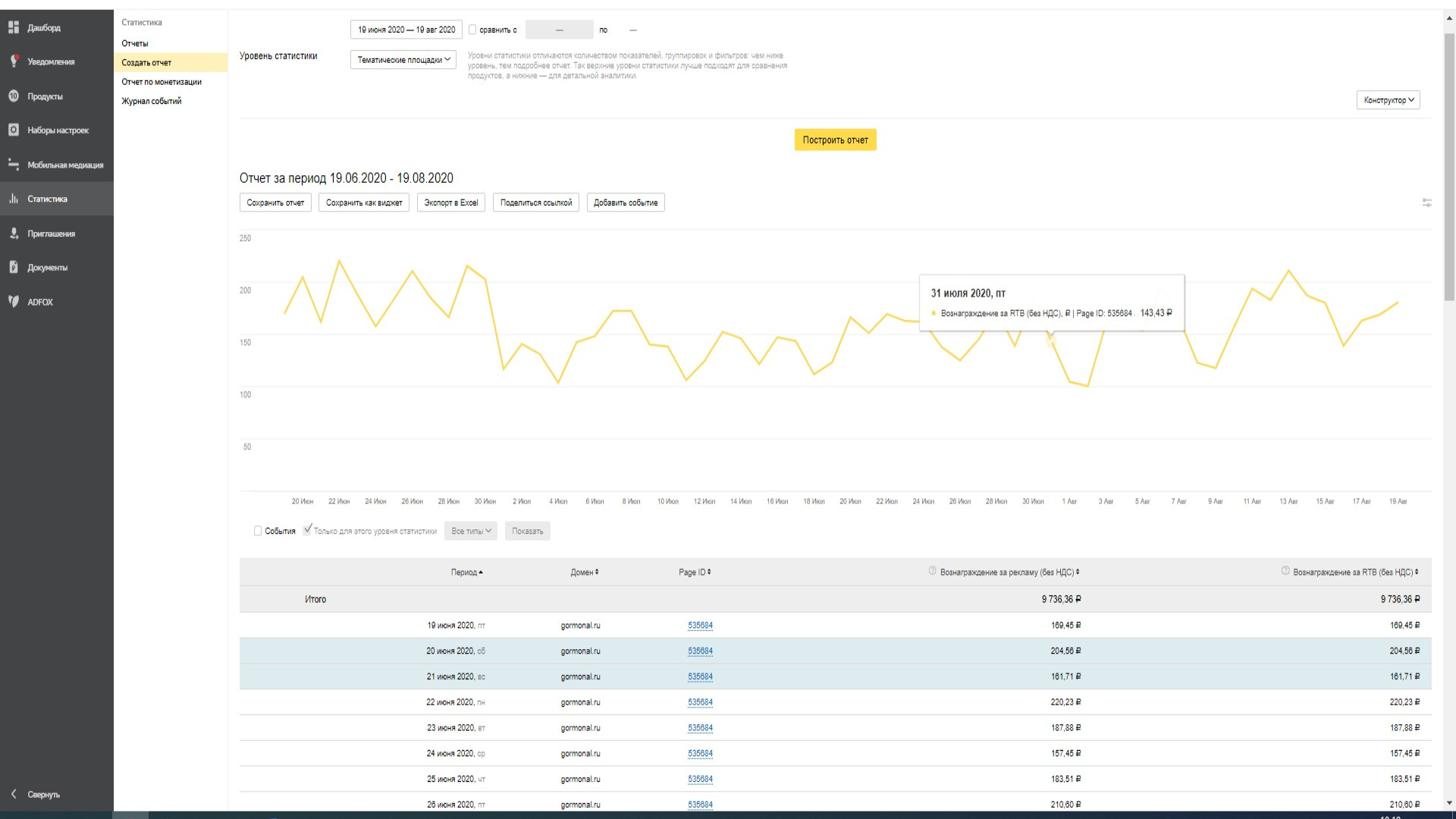
Task: Click the ADFOX fox icon
Action: click(14, 302)
